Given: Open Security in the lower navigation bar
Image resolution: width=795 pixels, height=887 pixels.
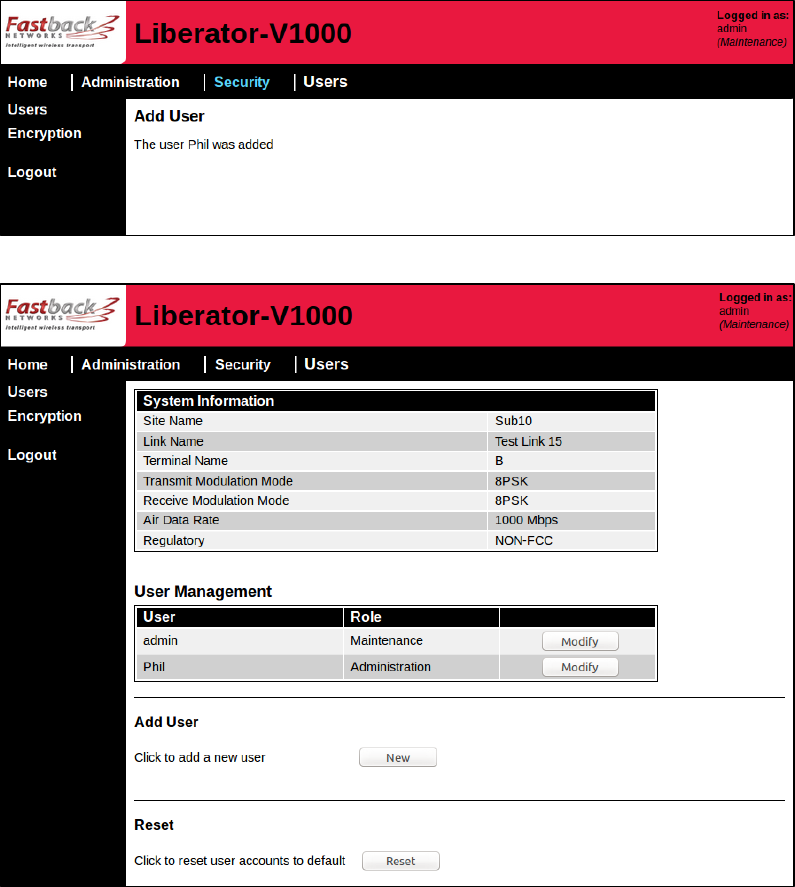Looking at the screenshot, I should point(243,364).
